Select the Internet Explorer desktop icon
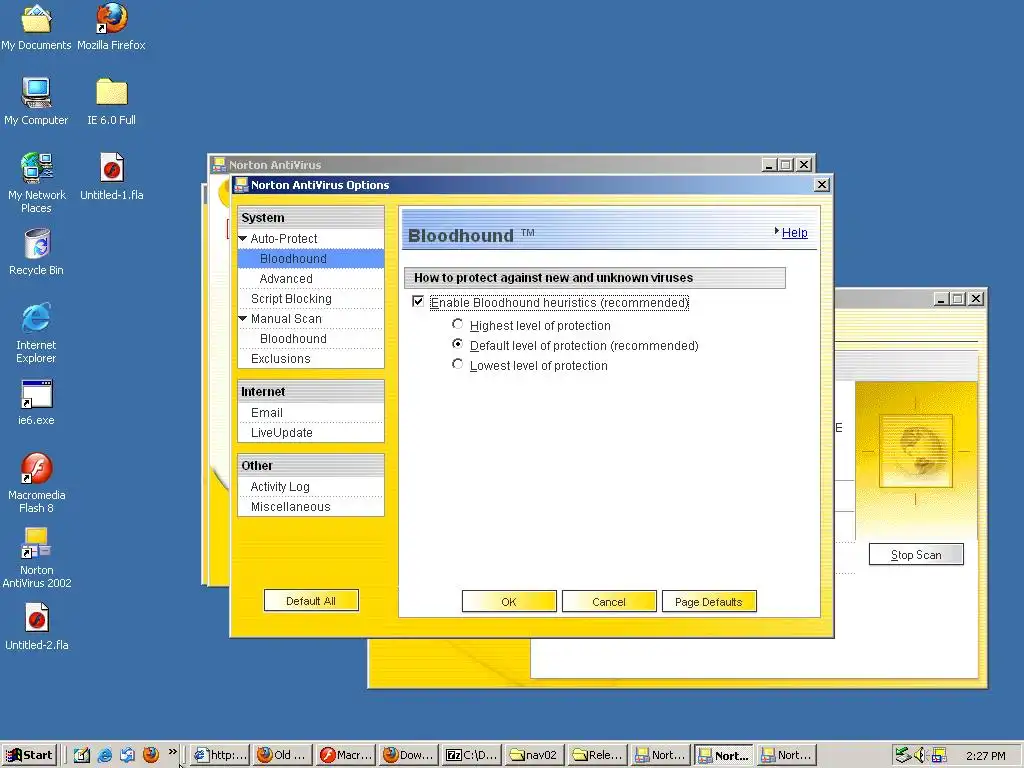 pyautogui.click(x=36, y=333)
